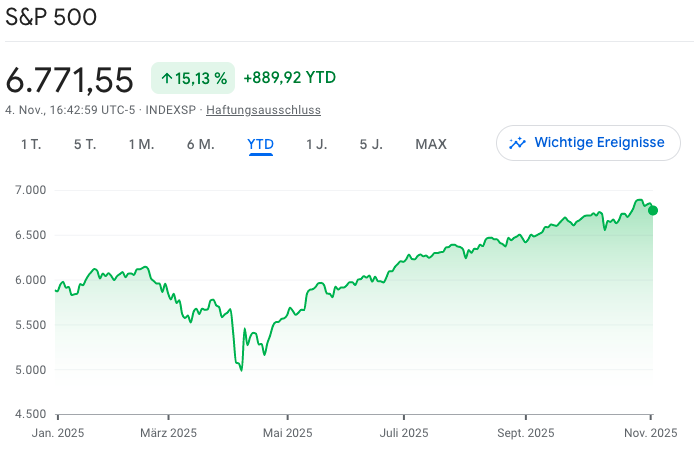Open the Haftungsausschluss link
The width and height of the screenshot is (694, 452).
coord(263,110)
